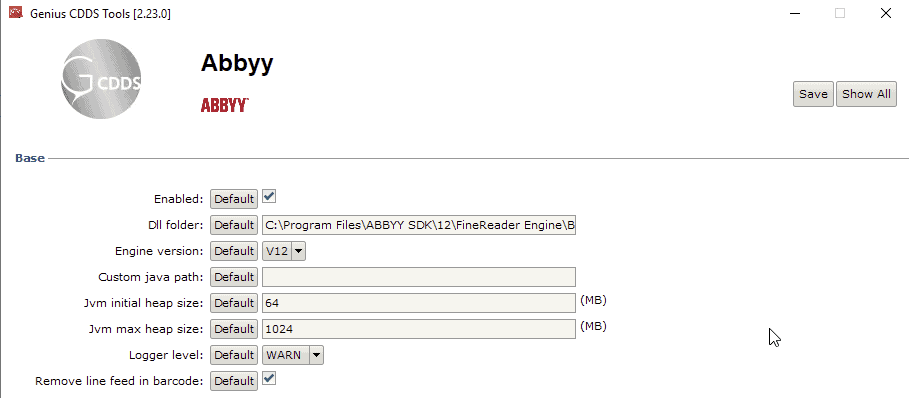This screenshot has height=398, width=909.
Task: Expand the Logger level WARN dropdown
Action: 293,355
